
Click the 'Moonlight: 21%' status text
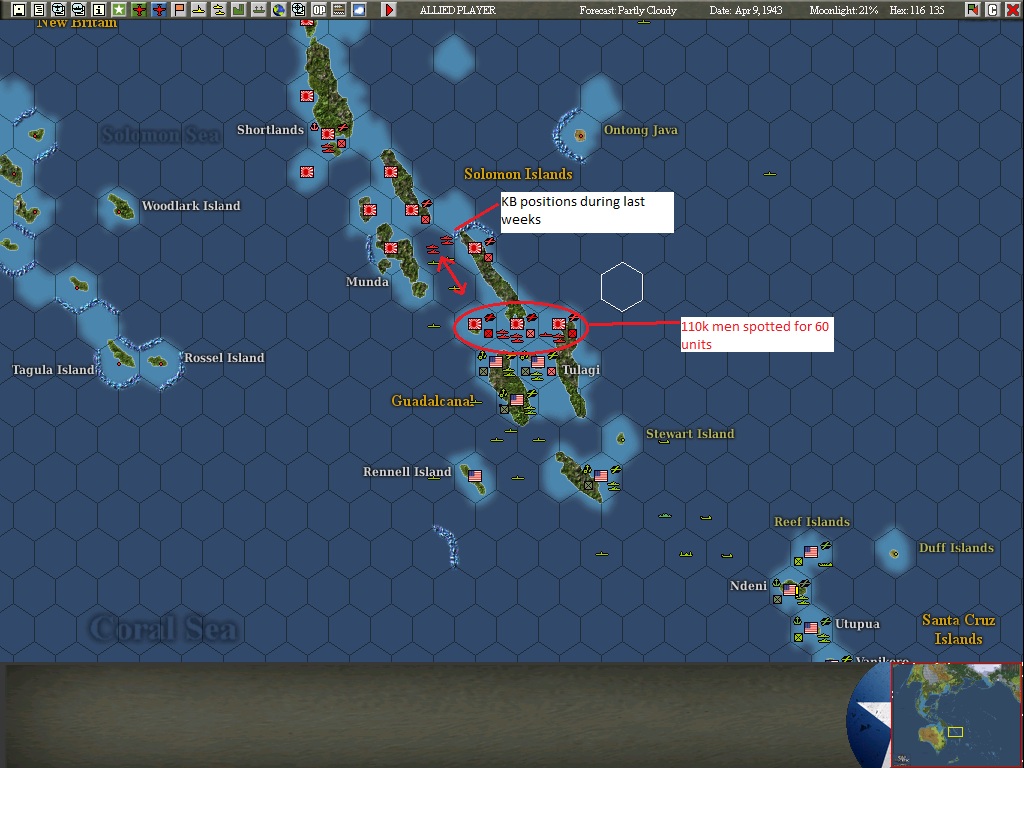click(844, 10)
